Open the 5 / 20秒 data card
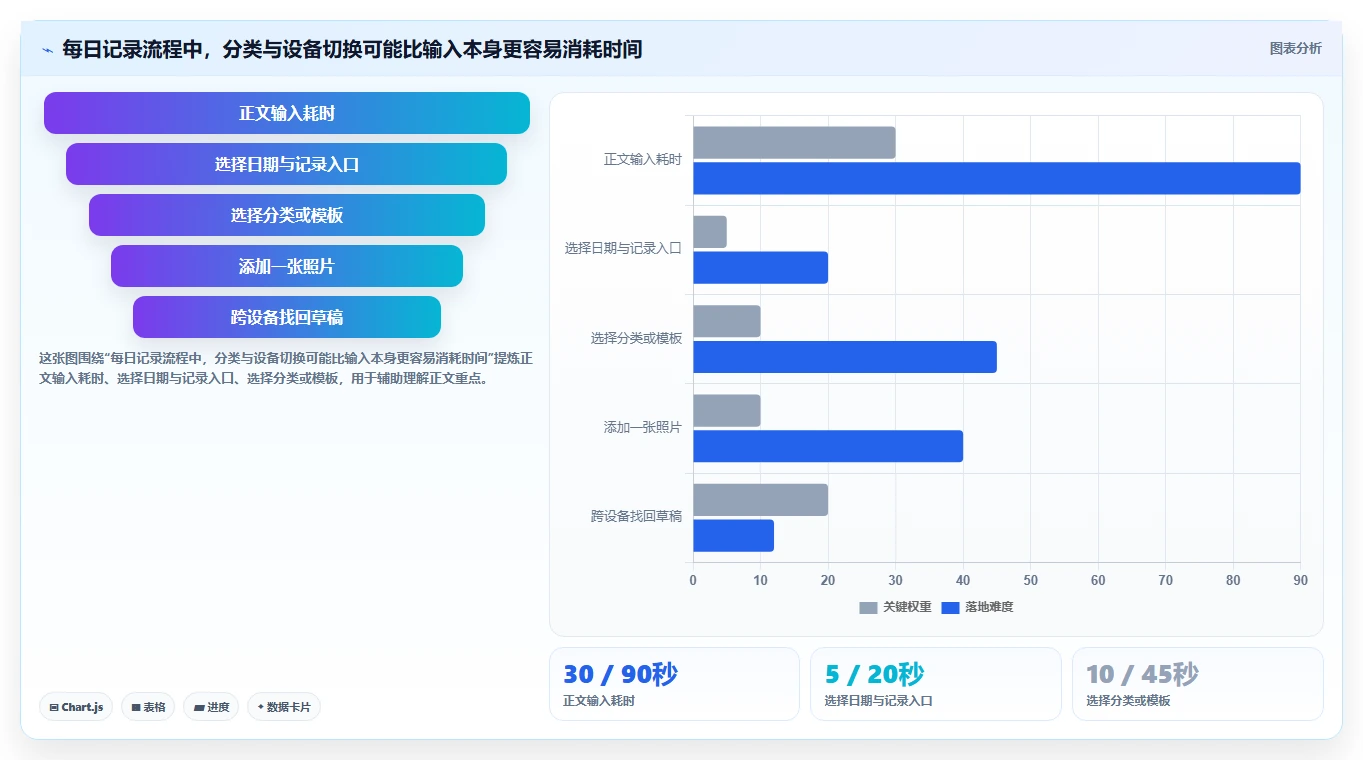 pyautogui.click(x=935, y=684)
